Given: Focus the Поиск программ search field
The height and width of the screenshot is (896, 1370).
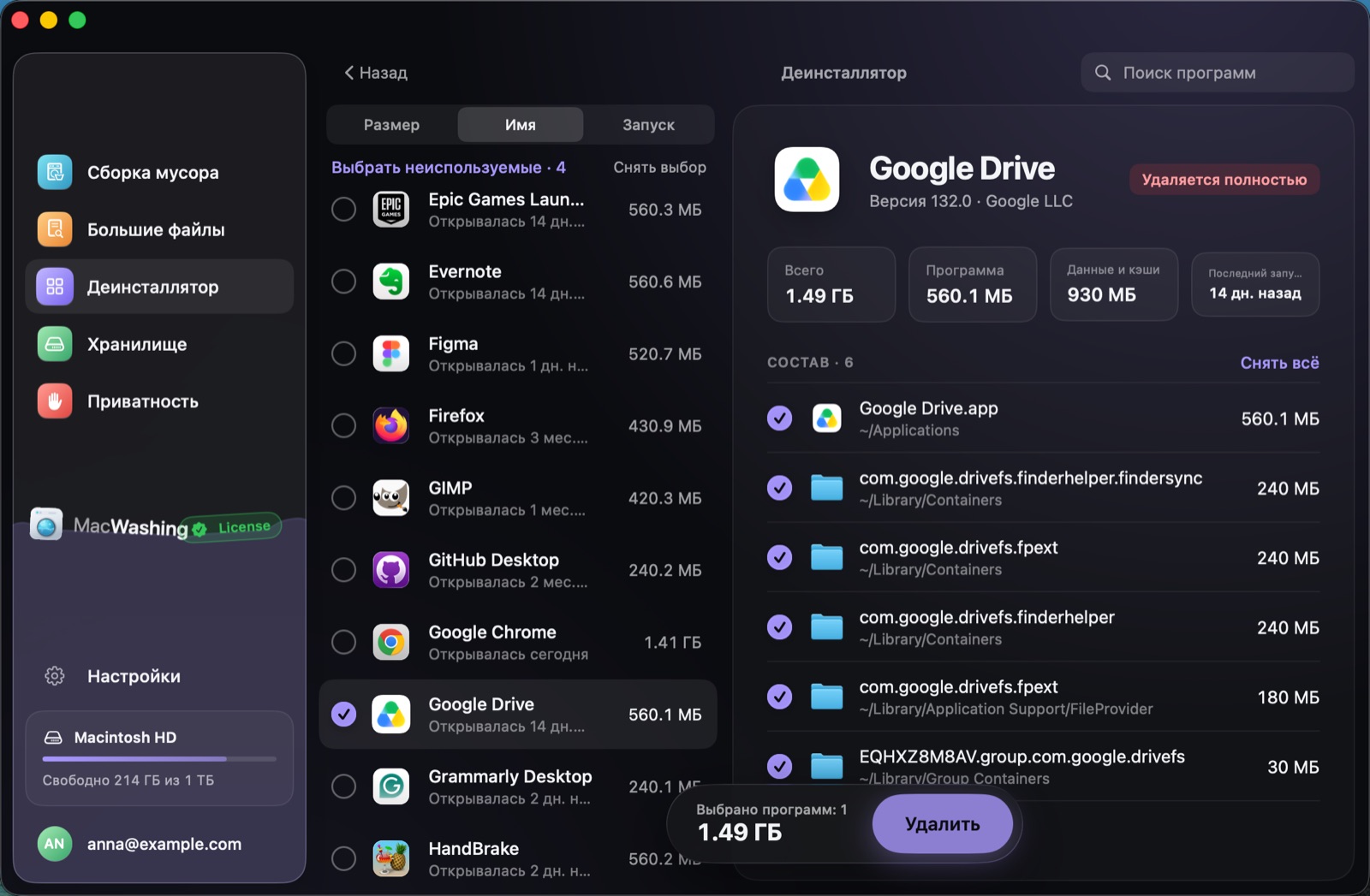Looking at the screenshot, I should coord(1218,73).
